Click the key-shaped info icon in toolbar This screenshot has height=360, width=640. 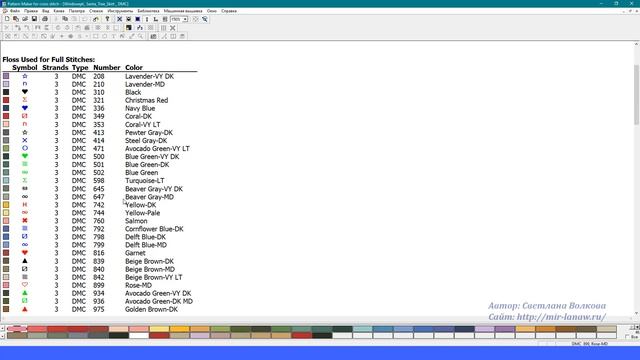click(107, 19)
